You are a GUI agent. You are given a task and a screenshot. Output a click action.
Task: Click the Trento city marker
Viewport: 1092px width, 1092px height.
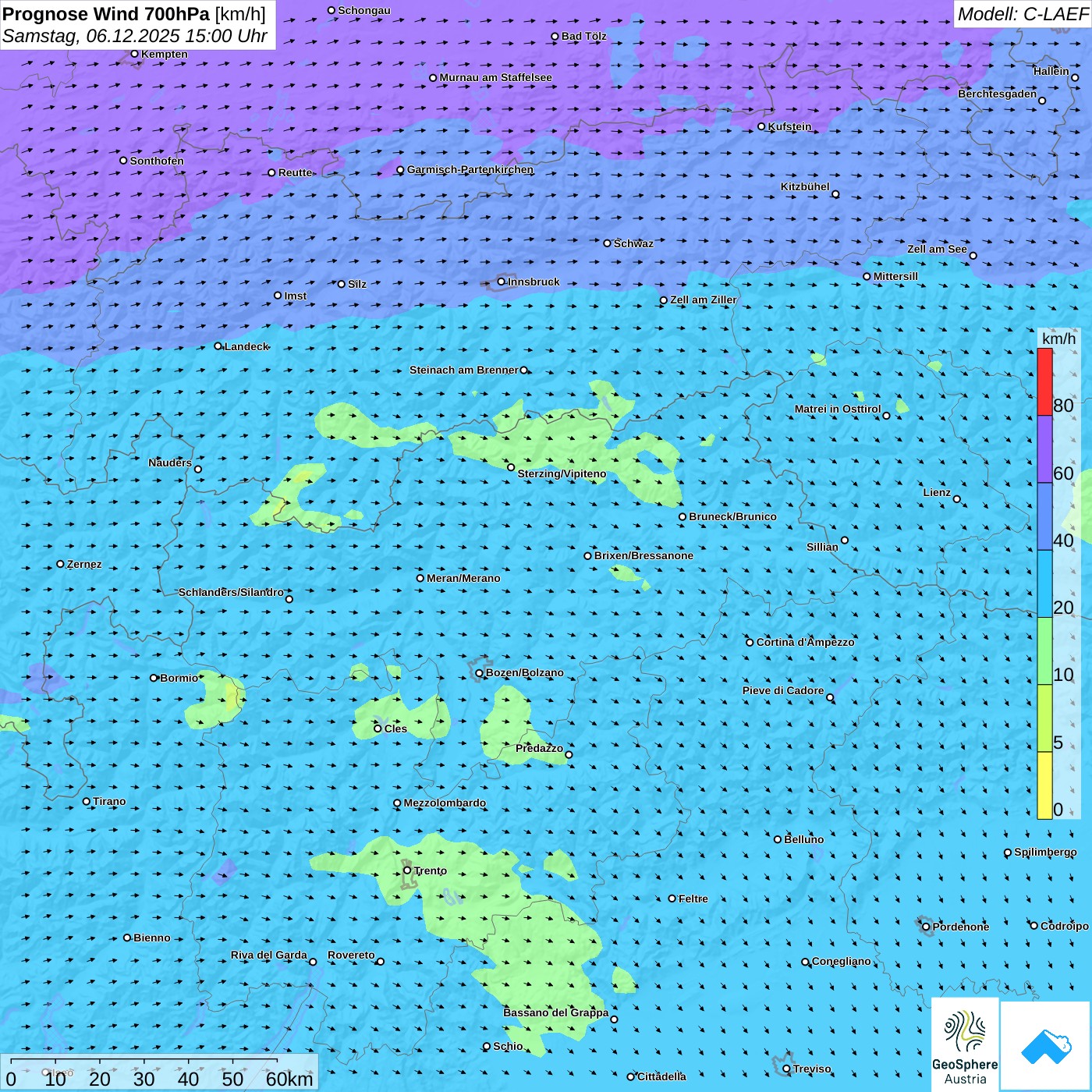pos(407,870)
